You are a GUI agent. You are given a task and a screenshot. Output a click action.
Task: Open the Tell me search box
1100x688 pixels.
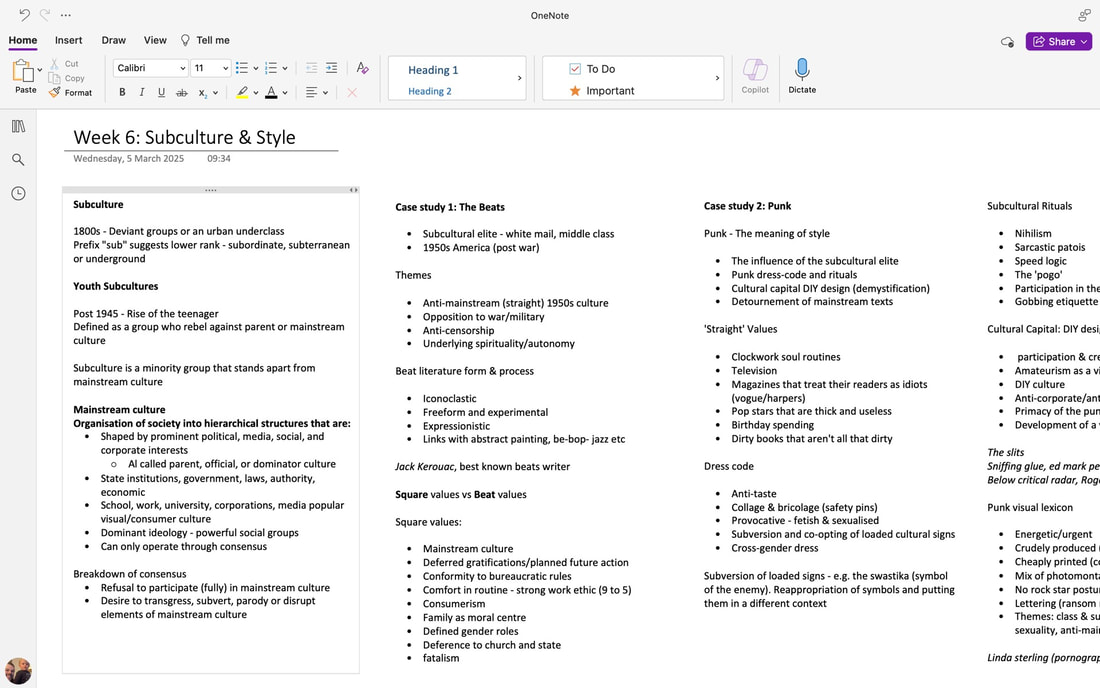click(206, 41)
